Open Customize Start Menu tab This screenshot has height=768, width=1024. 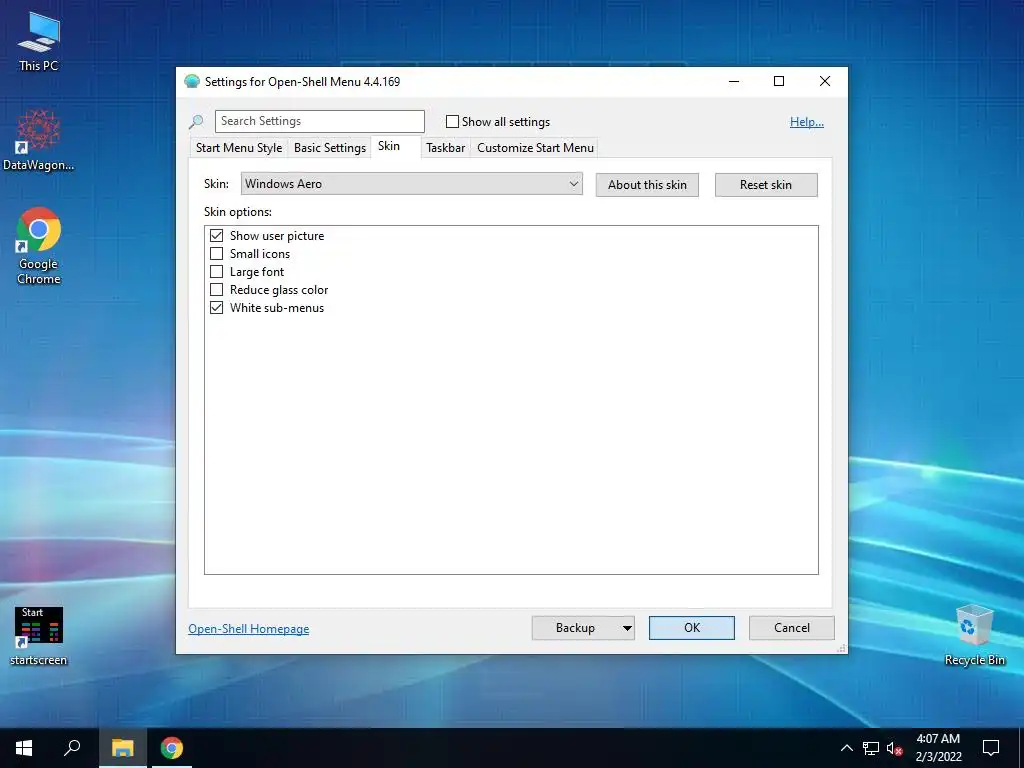point(536,148)
